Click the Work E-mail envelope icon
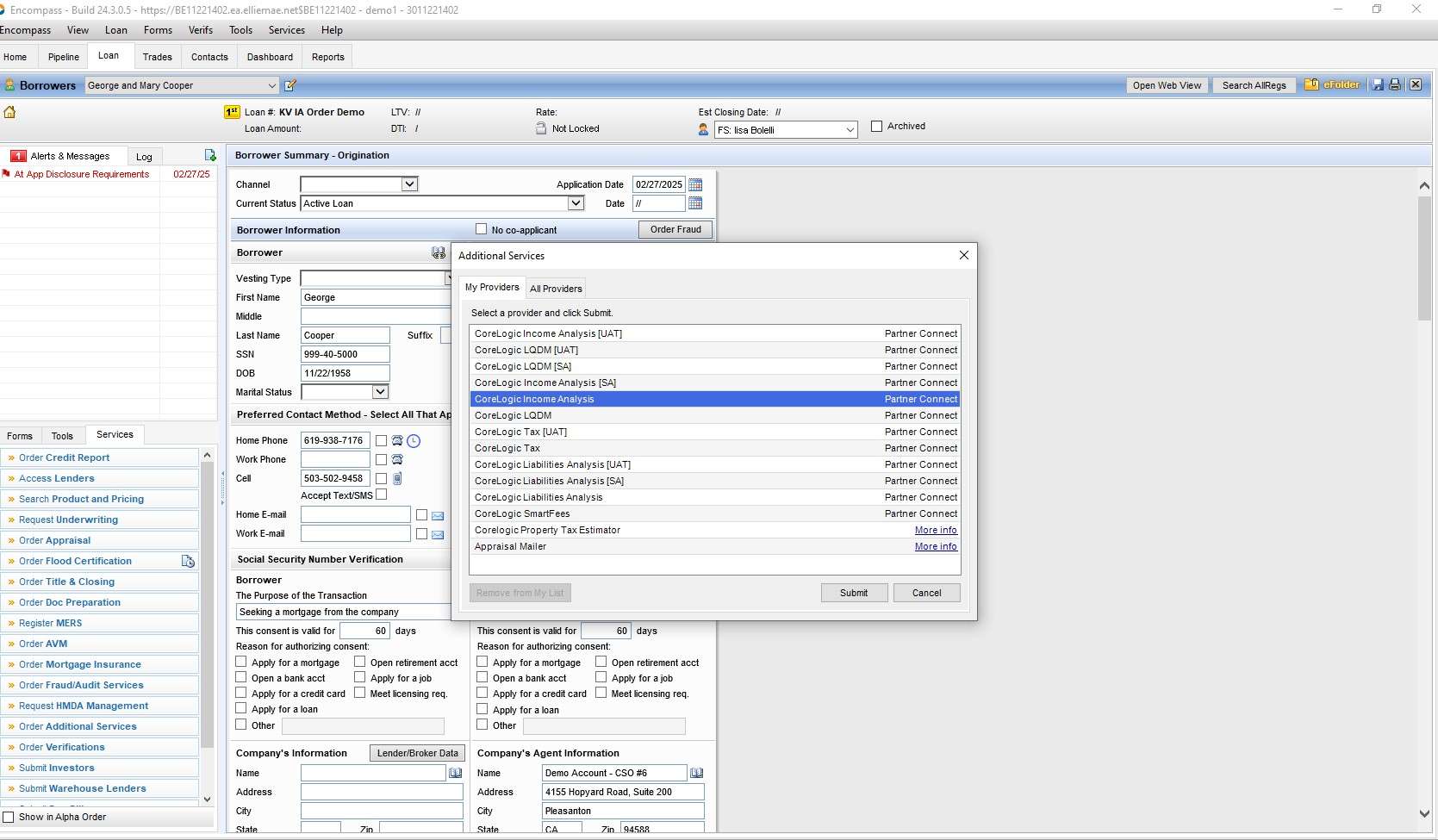Image resolution: width=1438 pixels, height=840 pixels. tap(438, 534)
